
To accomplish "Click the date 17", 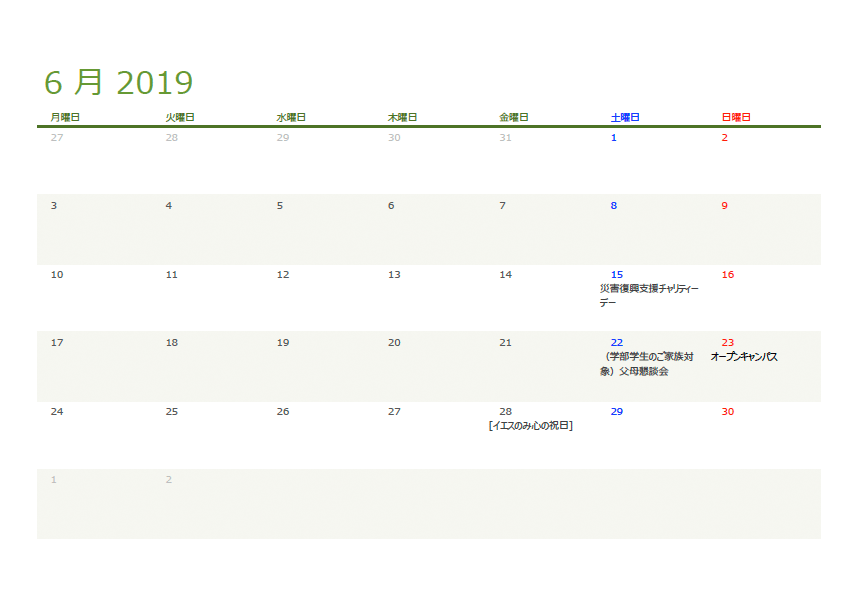I will point(57,343).
